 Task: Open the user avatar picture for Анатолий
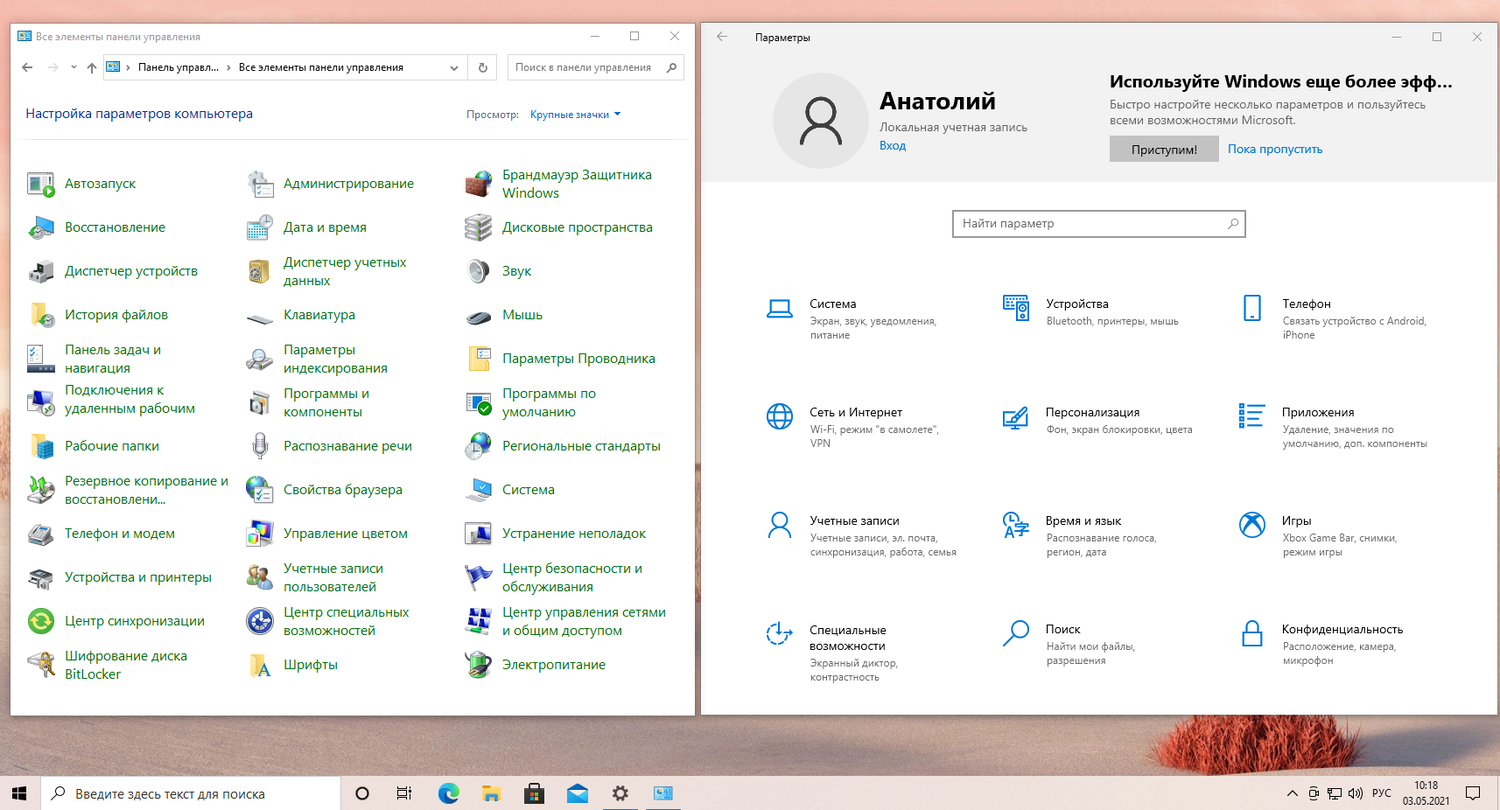point(820,122)
